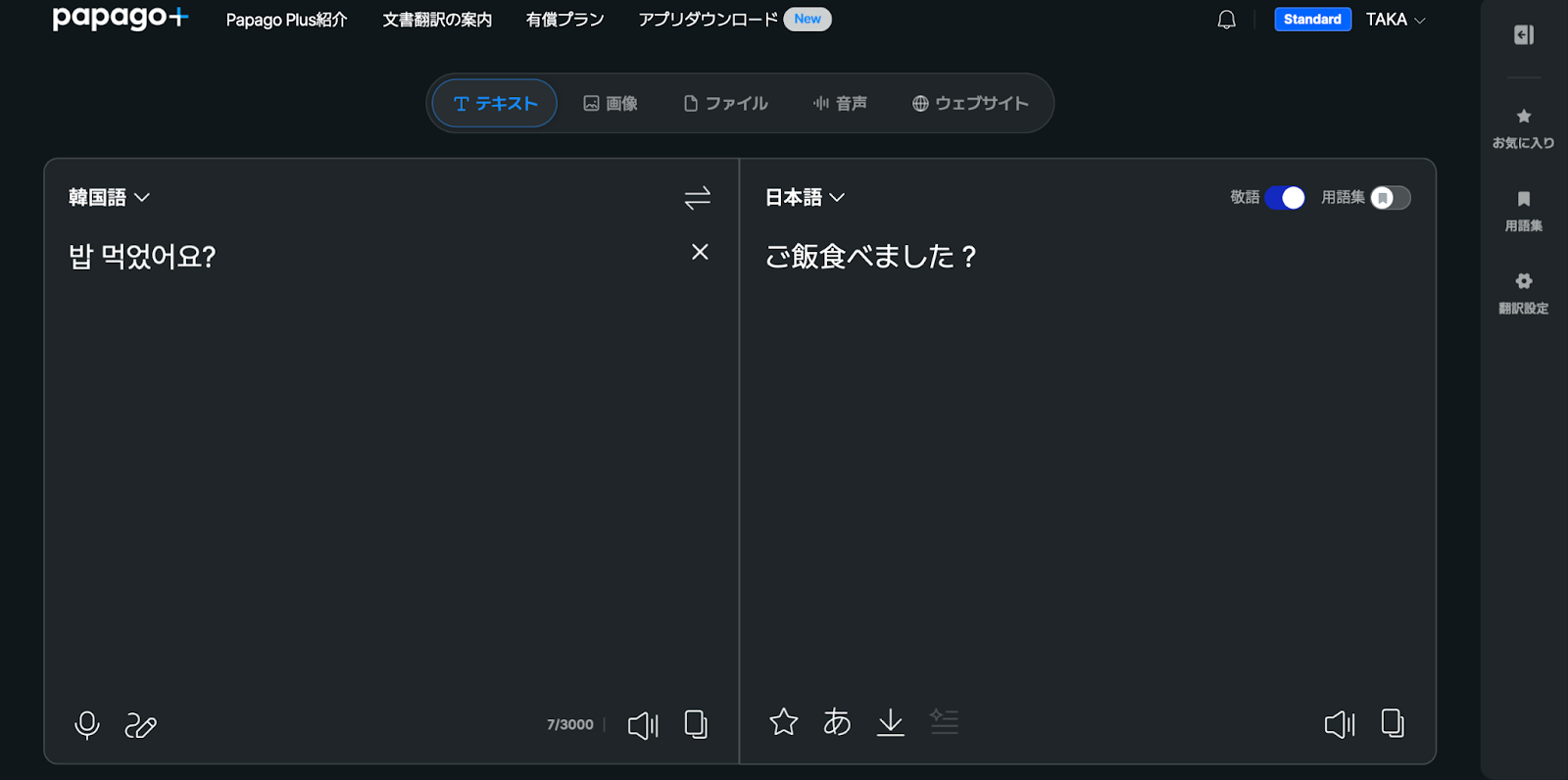Switch to the 画像 image tab
1568x780 pixels.
tap(611, 103)
